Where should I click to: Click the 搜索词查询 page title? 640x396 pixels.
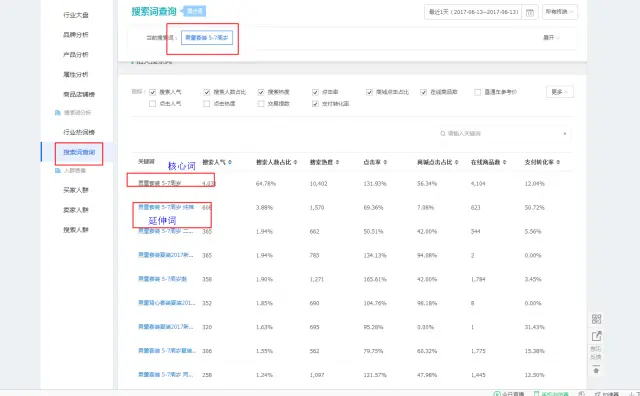pyautogui.click(x=154, y=11)
